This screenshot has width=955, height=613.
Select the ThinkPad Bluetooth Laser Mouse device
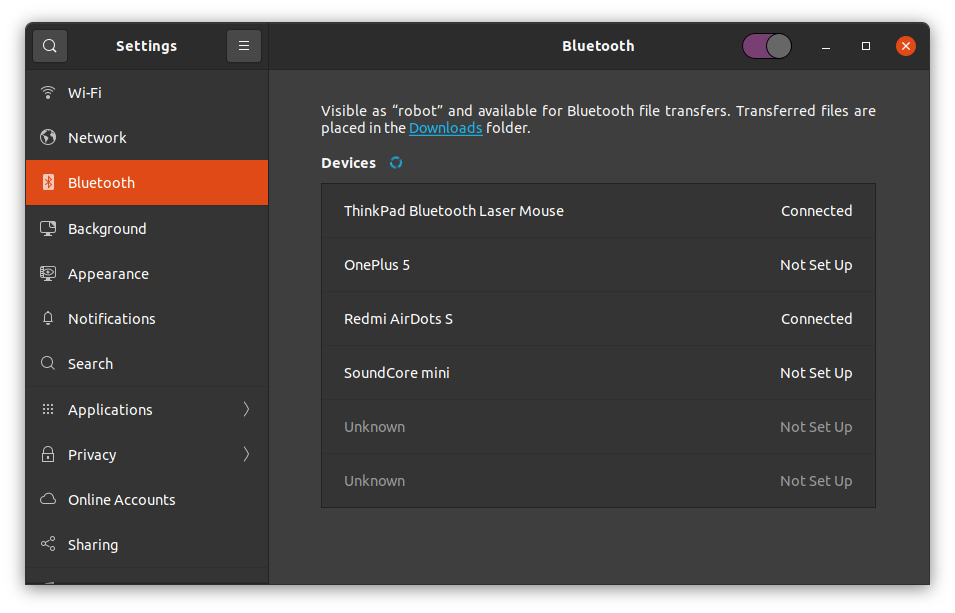click(x=598, y=211)
